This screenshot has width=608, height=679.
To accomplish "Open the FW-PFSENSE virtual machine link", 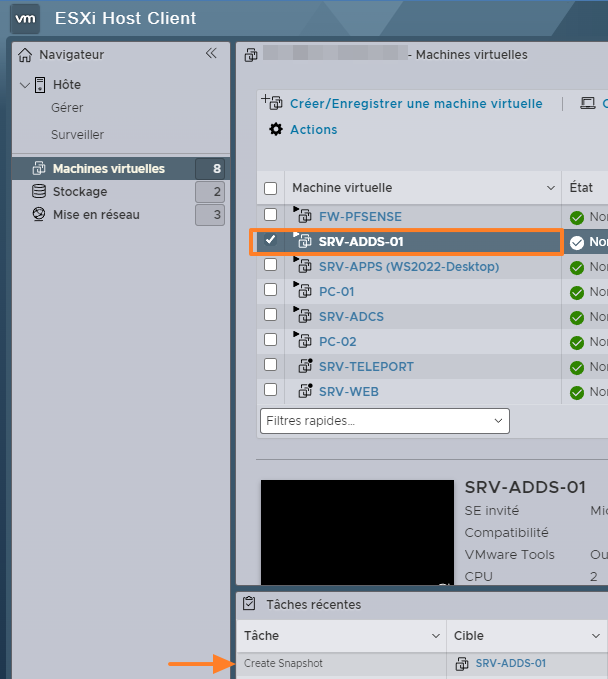I will point(360,217).
